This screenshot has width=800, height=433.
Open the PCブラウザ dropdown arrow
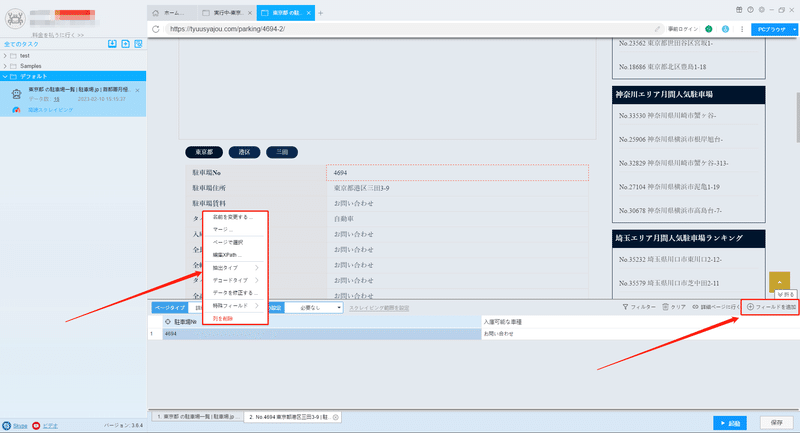(x=794, y=30)
